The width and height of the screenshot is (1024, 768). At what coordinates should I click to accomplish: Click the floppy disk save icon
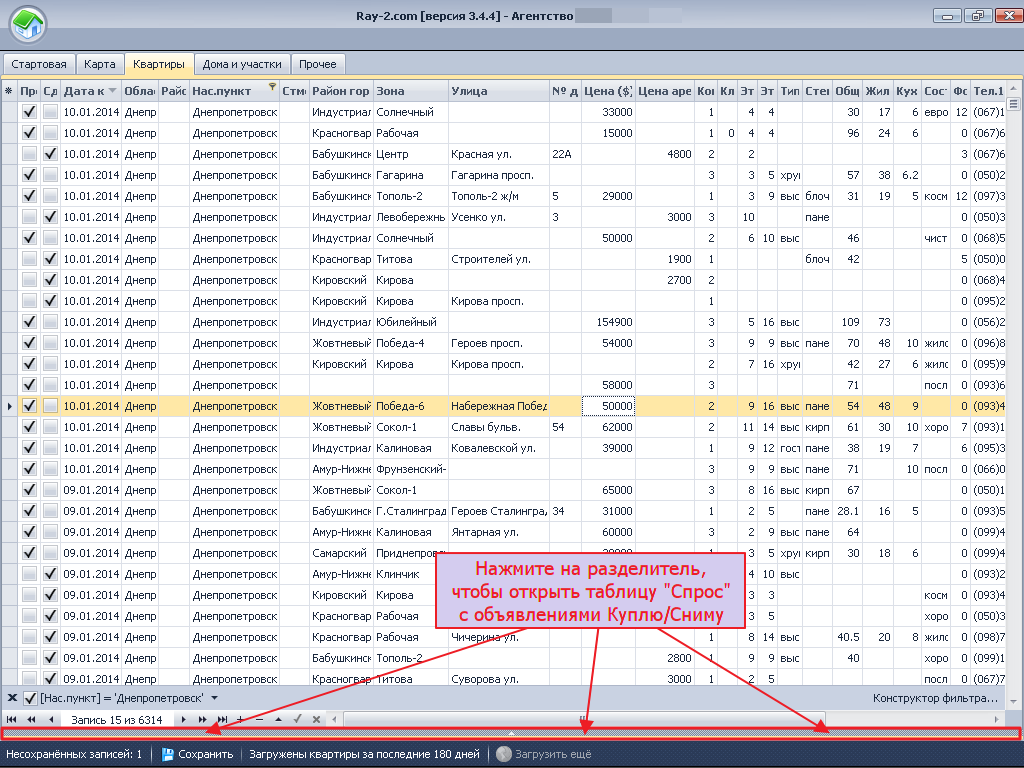[167, 754]
